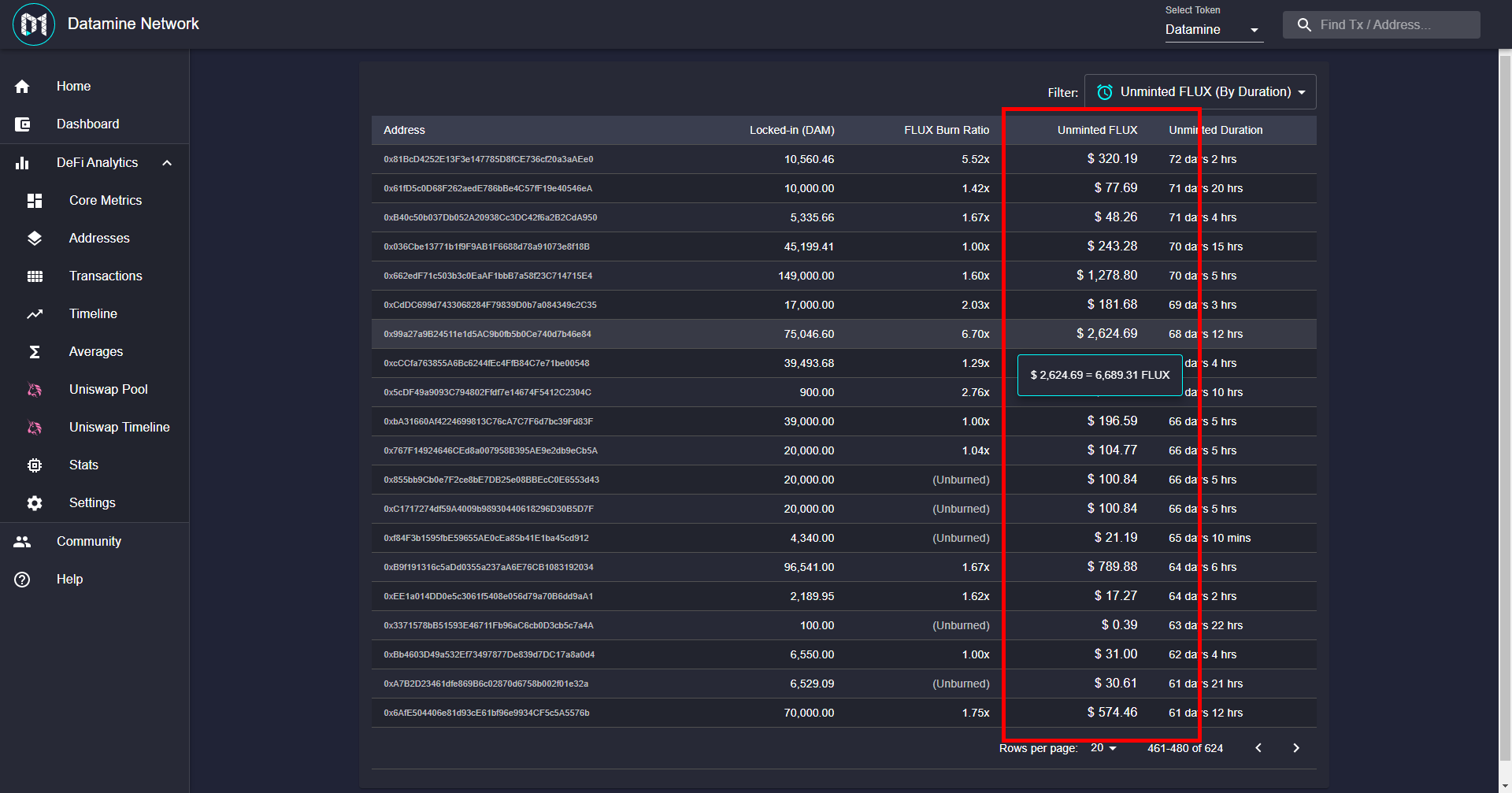Click the Address column header
1512x793 pixels.
click(x=404, y=131)
